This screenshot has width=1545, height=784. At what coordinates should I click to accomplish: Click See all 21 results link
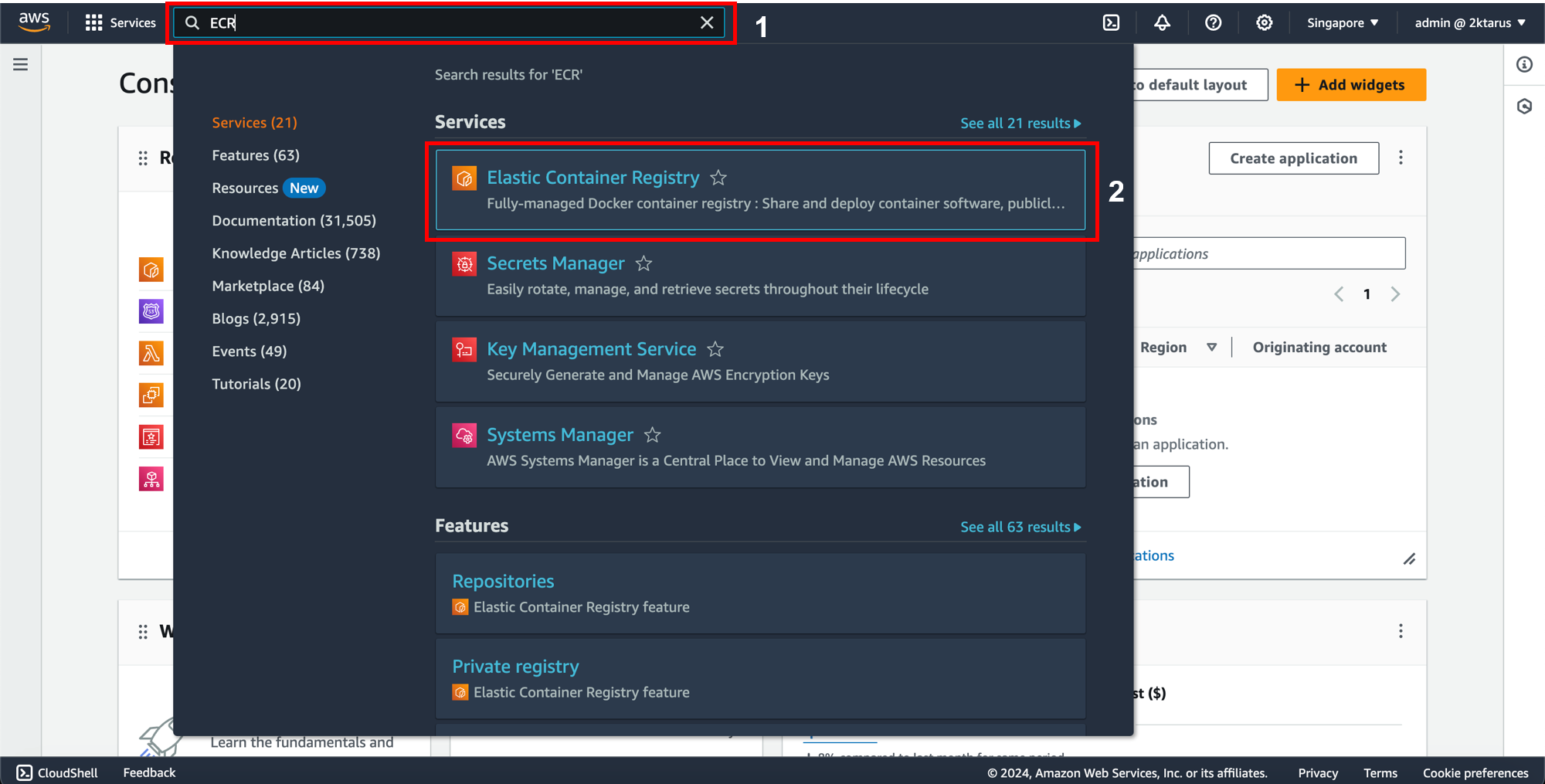(1020, 124)
